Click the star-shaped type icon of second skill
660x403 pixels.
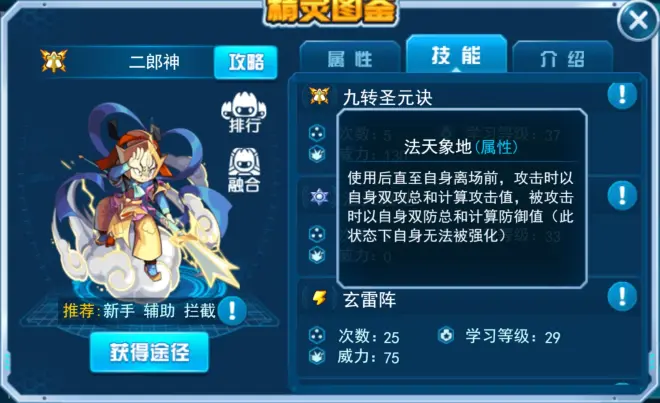(319, 197)
